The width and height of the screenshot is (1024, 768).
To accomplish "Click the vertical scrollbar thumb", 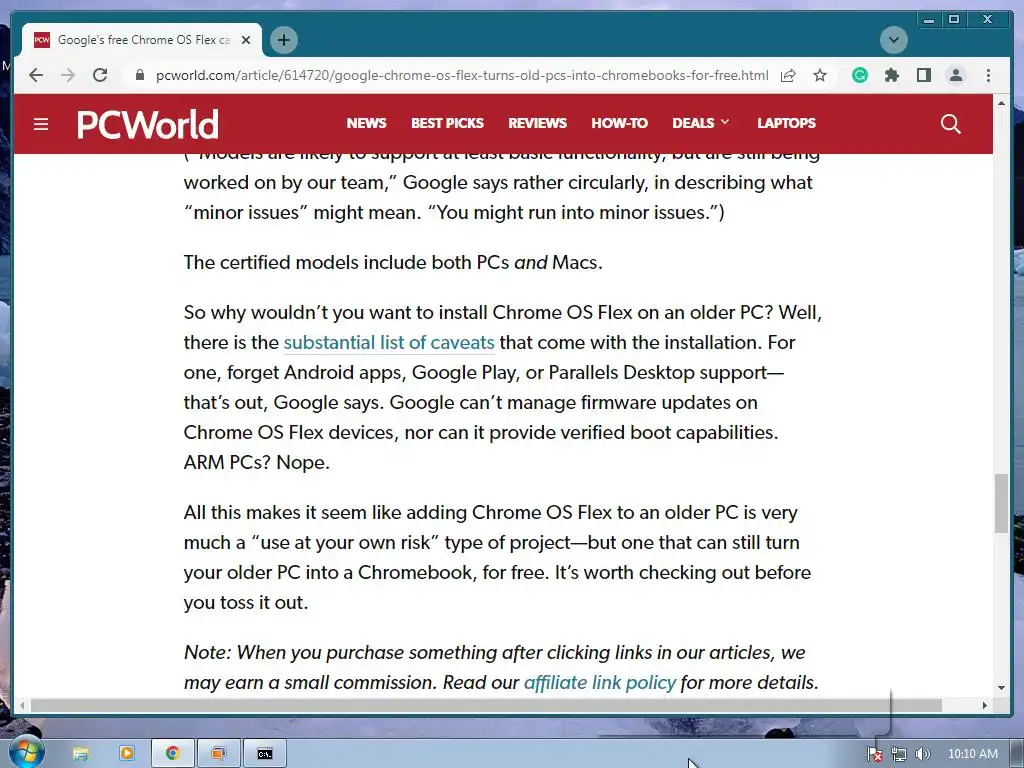I will 1001,504.
